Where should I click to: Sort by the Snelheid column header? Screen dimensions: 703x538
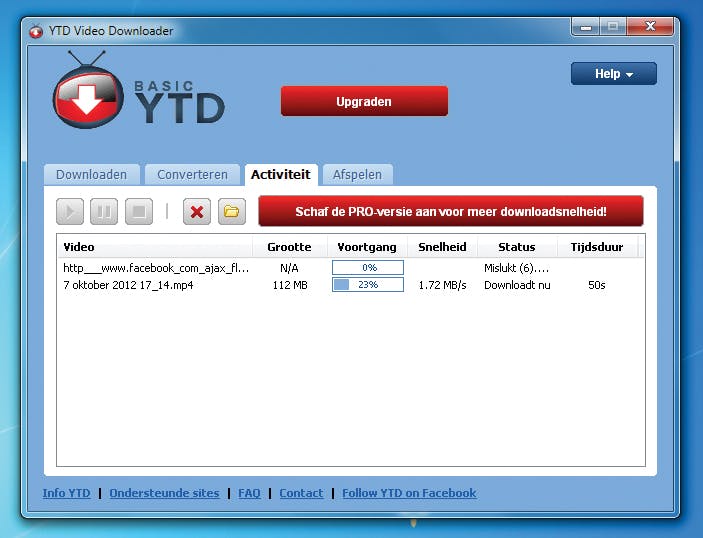coord(442,247)
